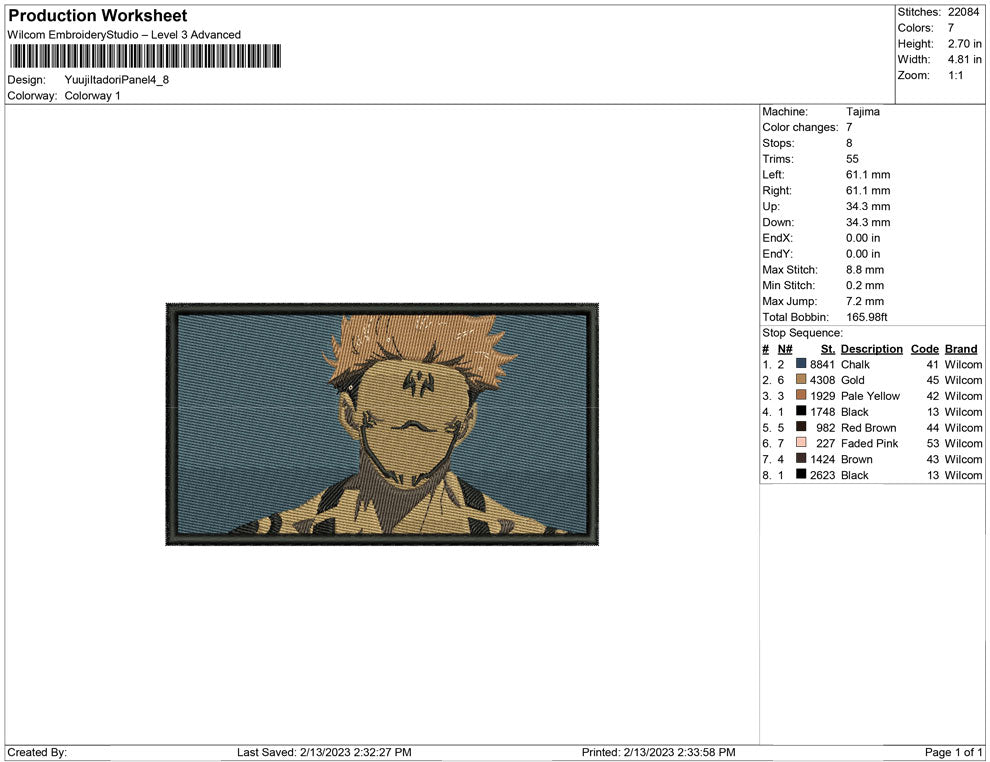The width and height of the screenshot is (990, 762).
Task: Click the Pale Yellow description text
Action: click(x=871, y=396)
